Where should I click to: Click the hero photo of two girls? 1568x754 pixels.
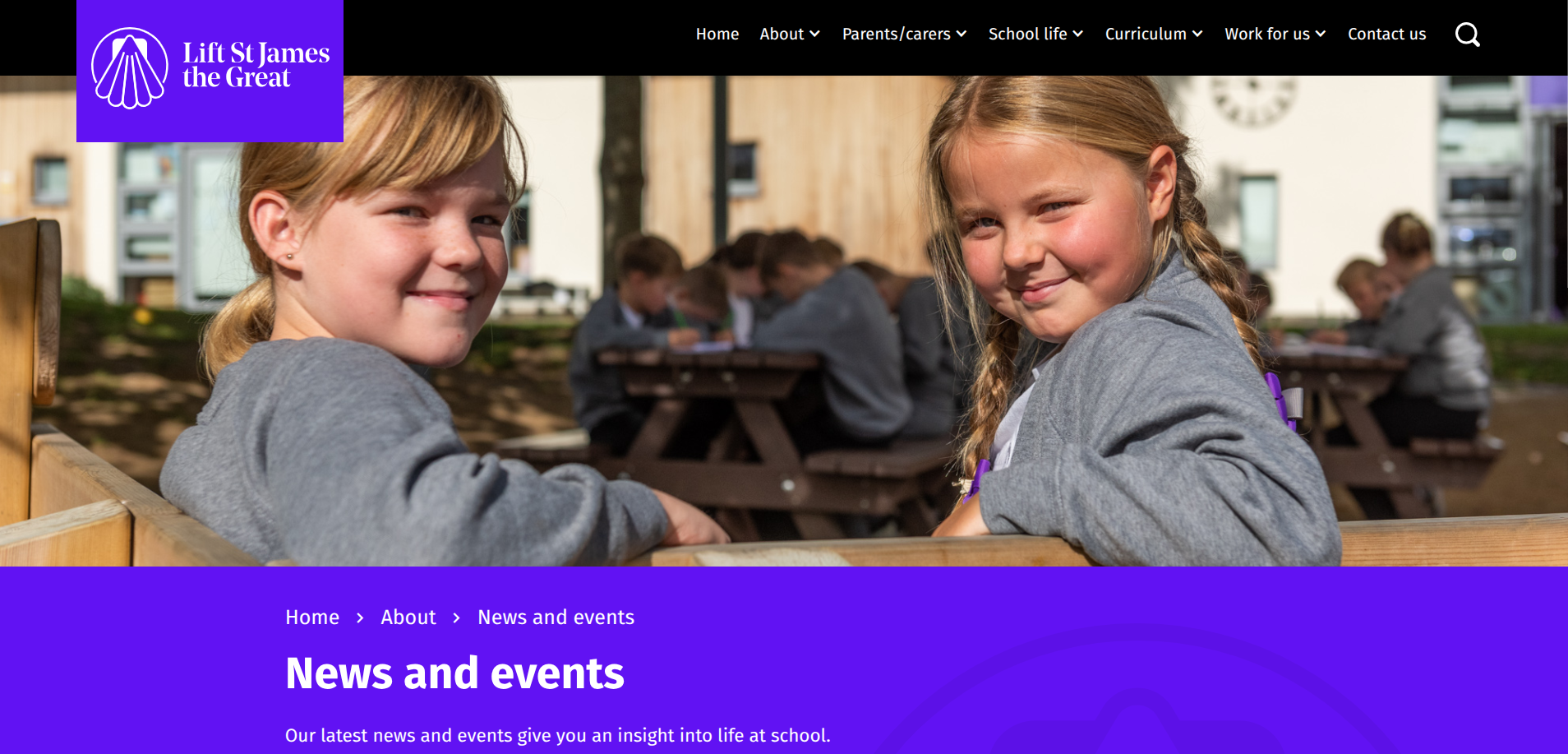click(784, 321)
